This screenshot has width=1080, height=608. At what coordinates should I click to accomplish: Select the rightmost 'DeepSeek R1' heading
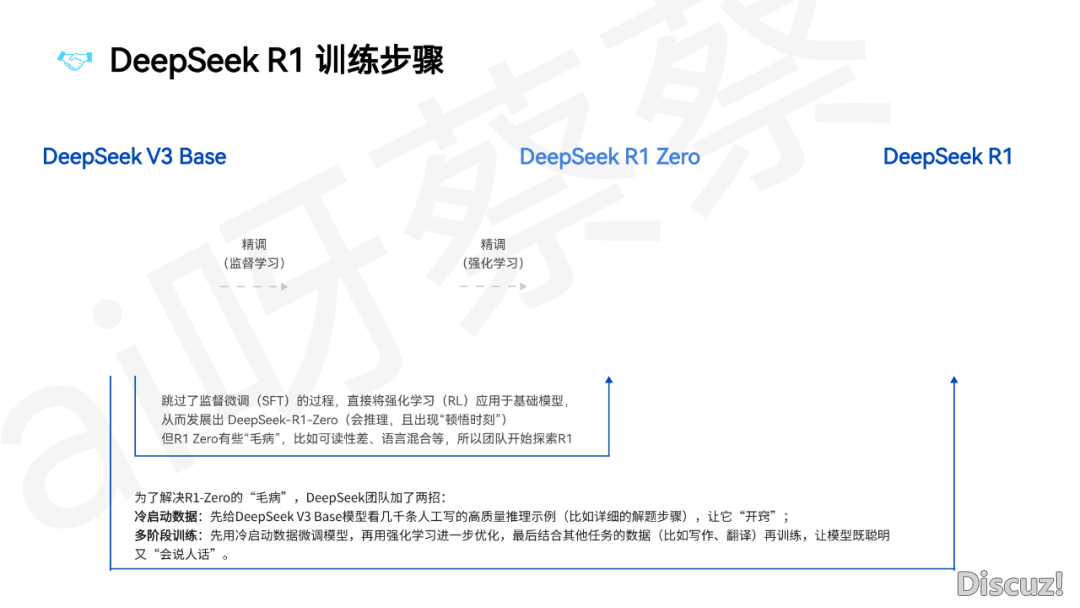click(948, 157)
